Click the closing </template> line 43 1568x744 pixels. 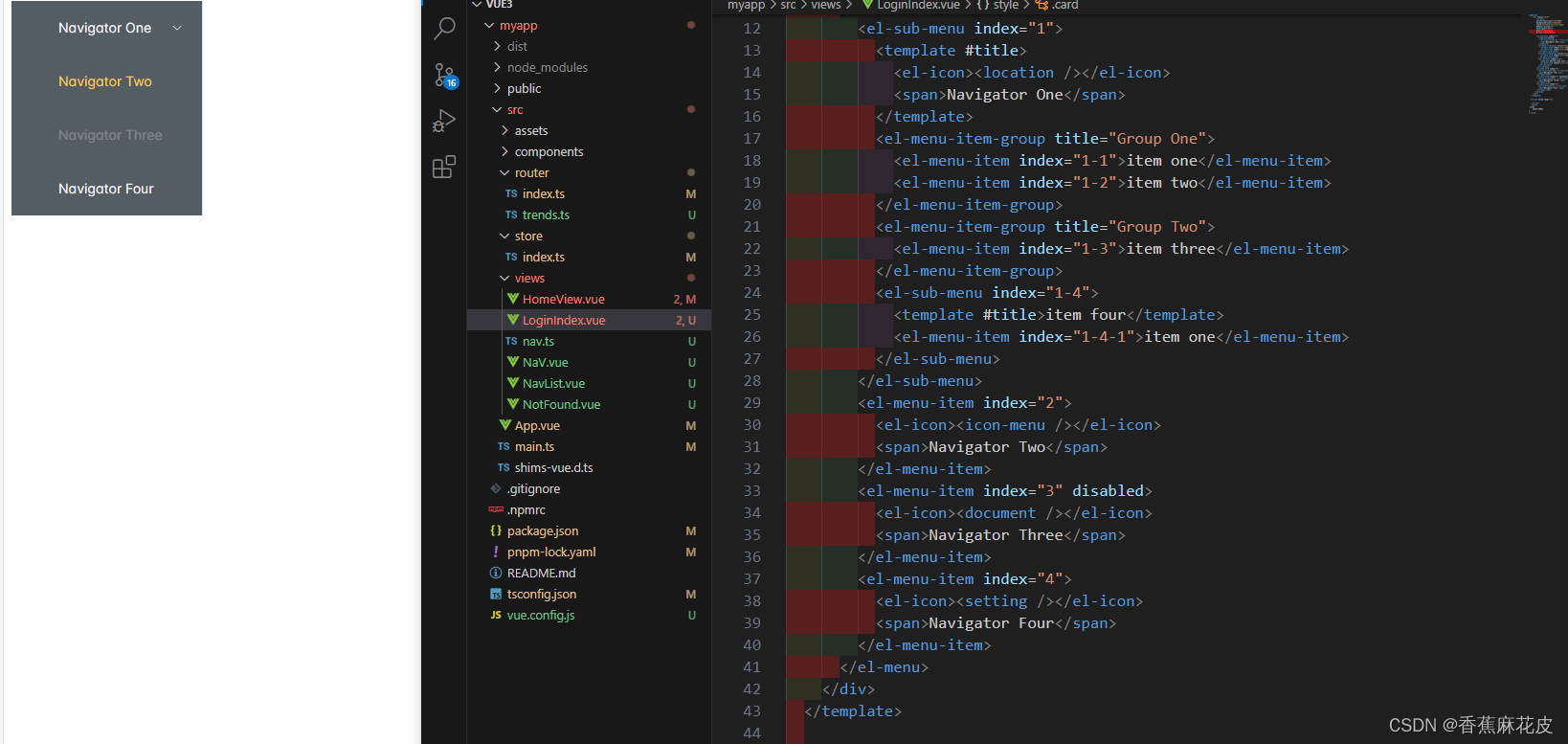(x=853, y=711)
